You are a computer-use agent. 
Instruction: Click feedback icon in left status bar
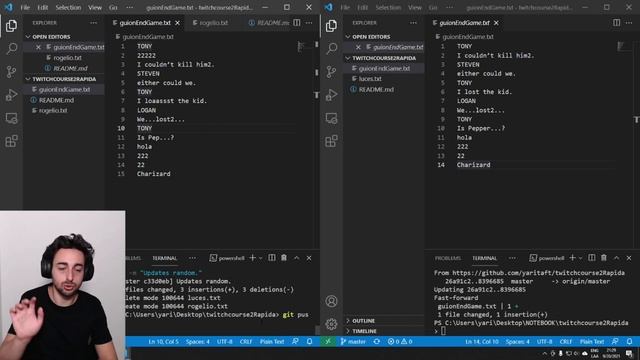pos(295,341)
